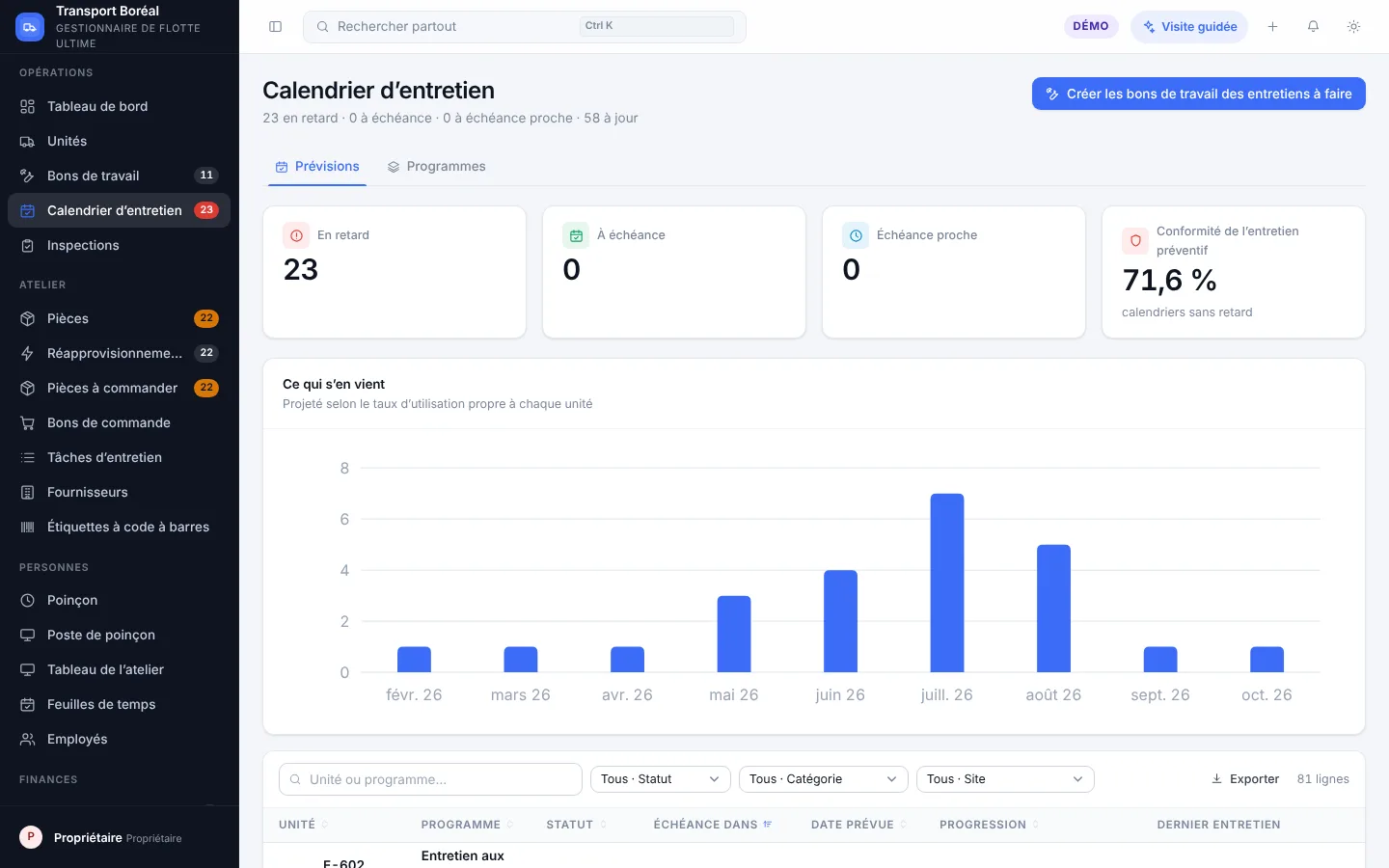Viewport: 1389px width, 868px height.
Task: Go to Employés page
Action: click(x=119, y=739)
